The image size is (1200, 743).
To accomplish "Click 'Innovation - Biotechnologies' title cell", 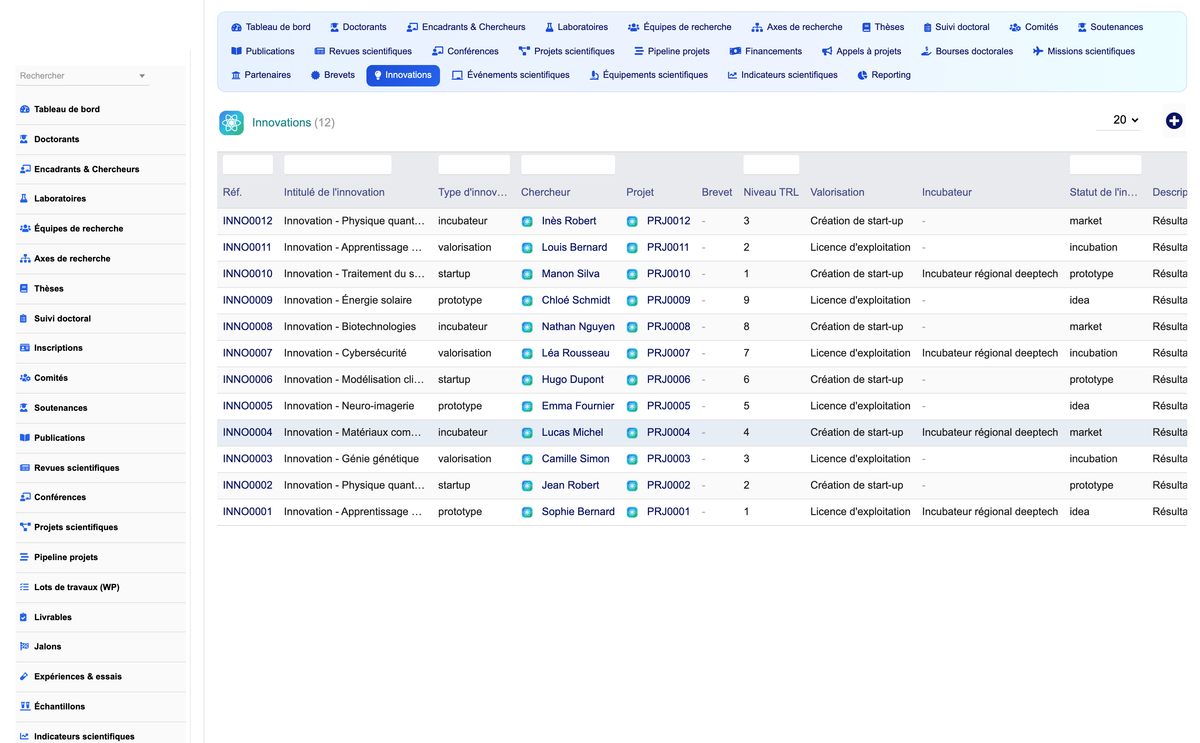I will pos(350,327).
